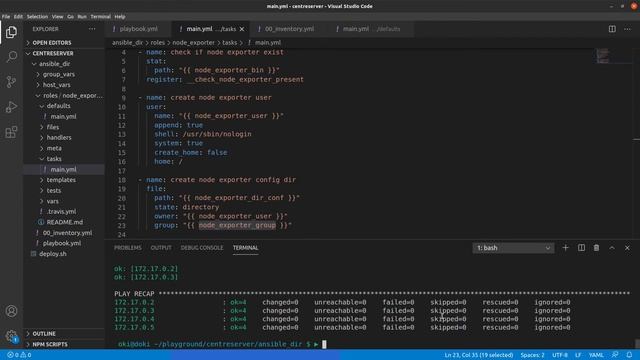Open the PROBLEMS panel tab
This screenshot has width=640, height=360.
(x=128, y=248)
